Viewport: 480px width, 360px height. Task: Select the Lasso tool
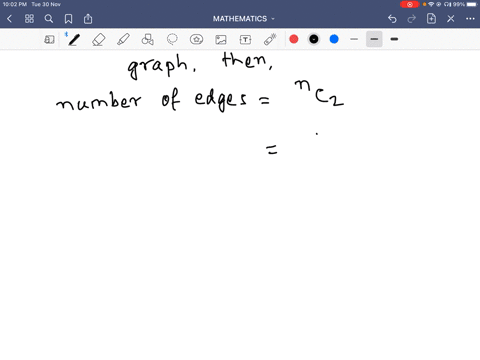point(172,40)
